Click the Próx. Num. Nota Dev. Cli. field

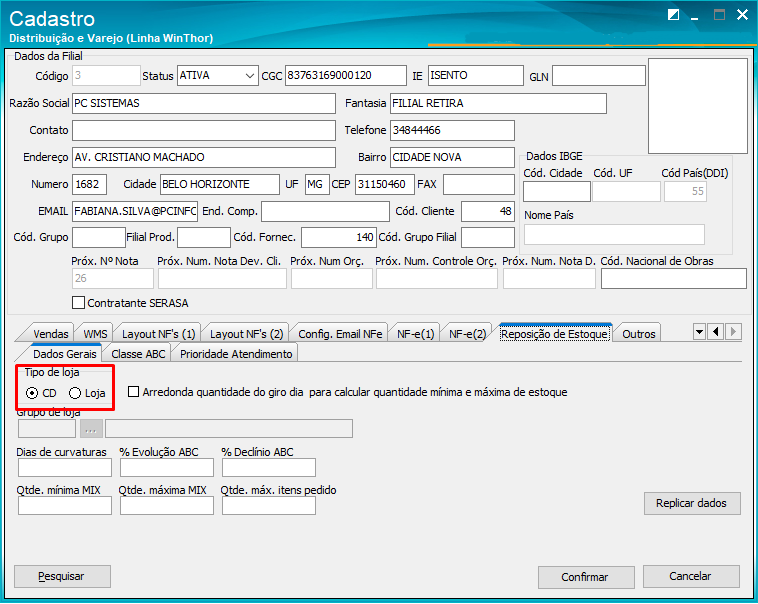222,279
